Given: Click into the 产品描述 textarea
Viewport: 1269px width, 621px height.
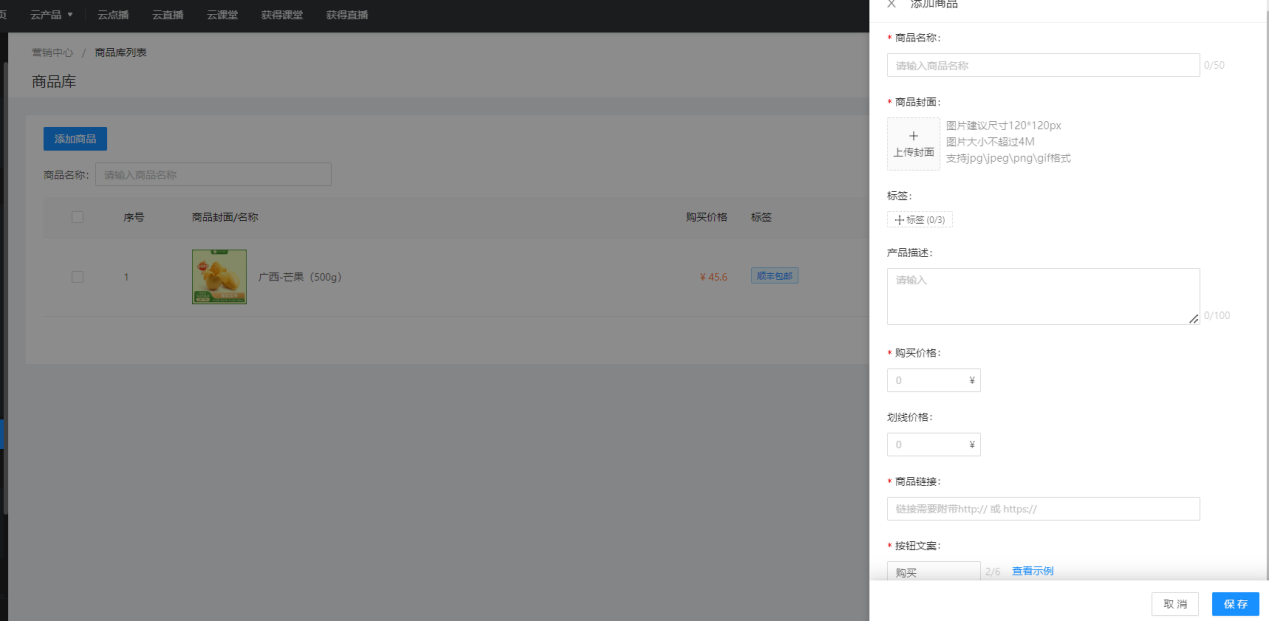Looking at the screenshot, I should [1043, 296].
